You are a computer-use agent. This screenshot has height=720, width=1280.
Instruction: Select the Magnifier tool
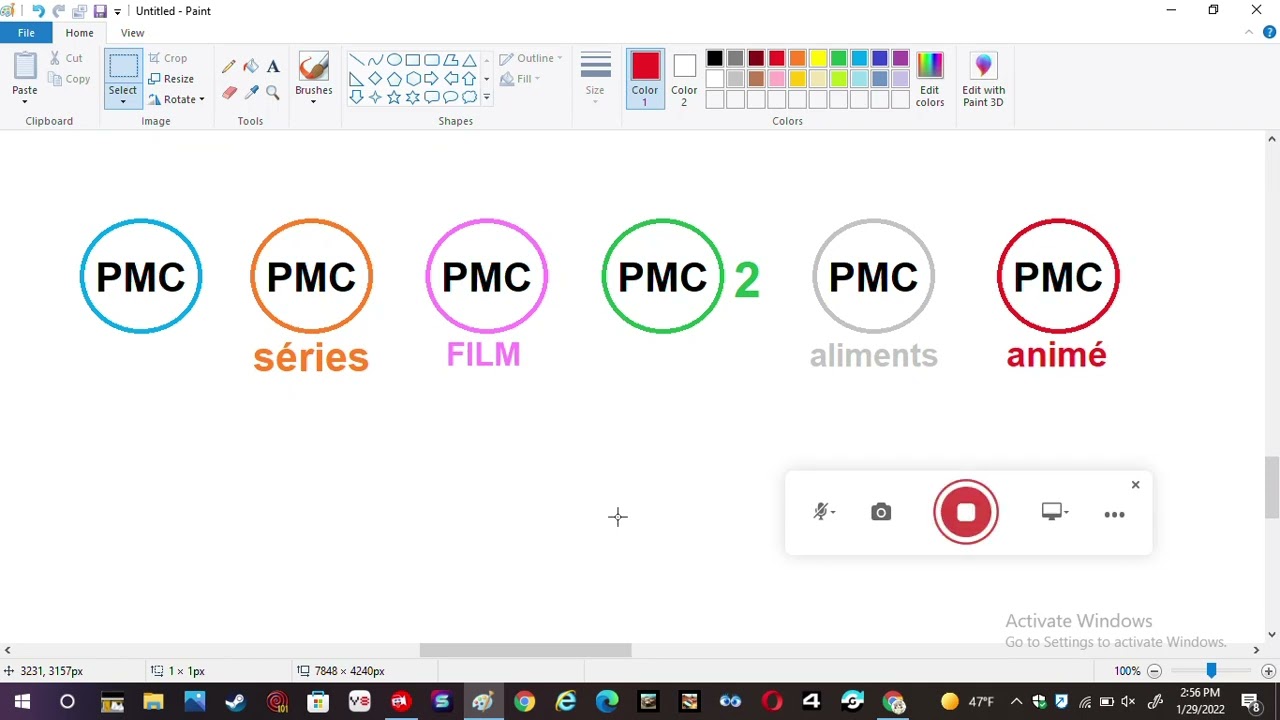[273, 92]
